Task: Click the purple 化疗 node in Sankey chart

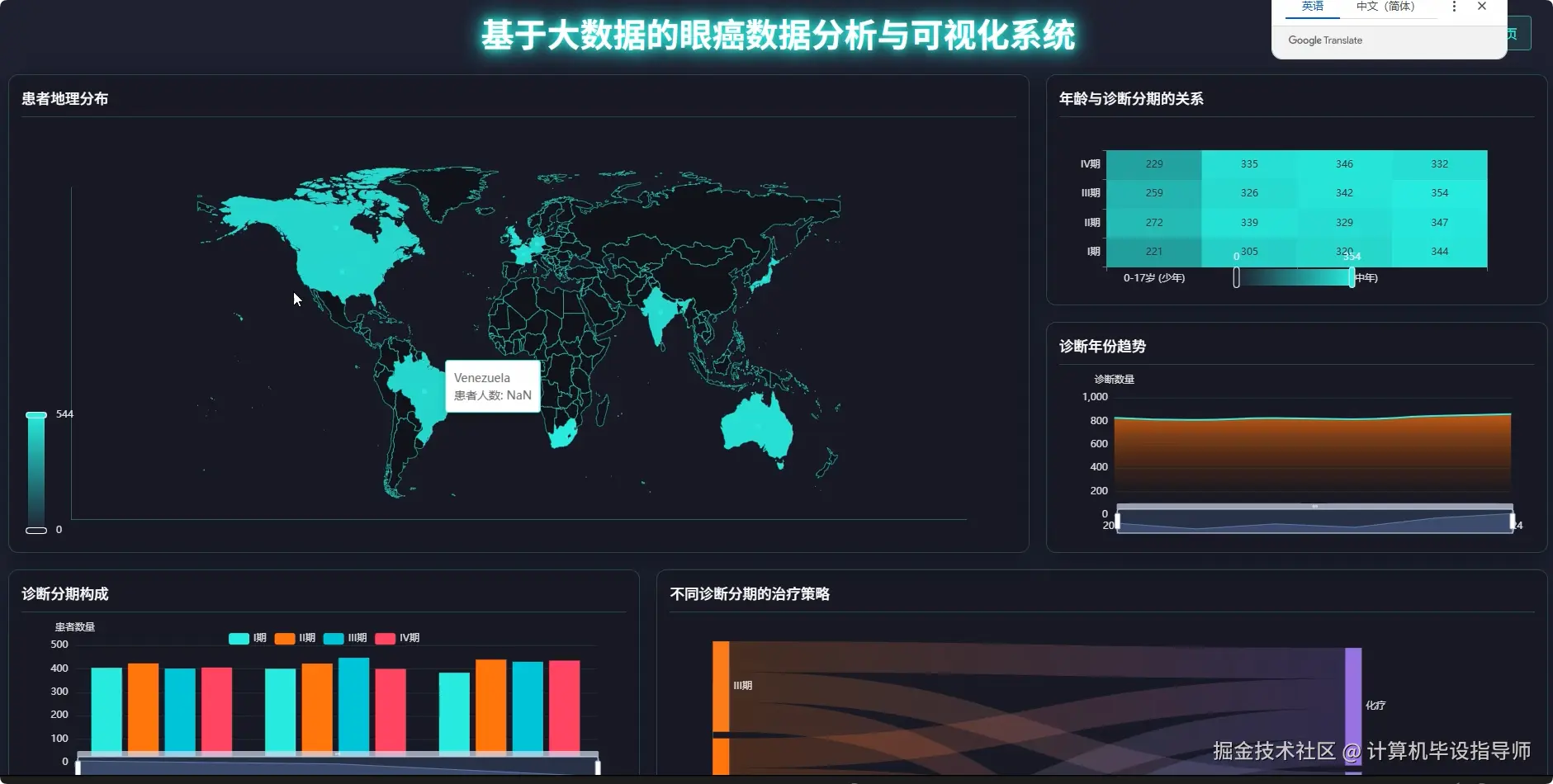Action: [x=1353, y=708]
